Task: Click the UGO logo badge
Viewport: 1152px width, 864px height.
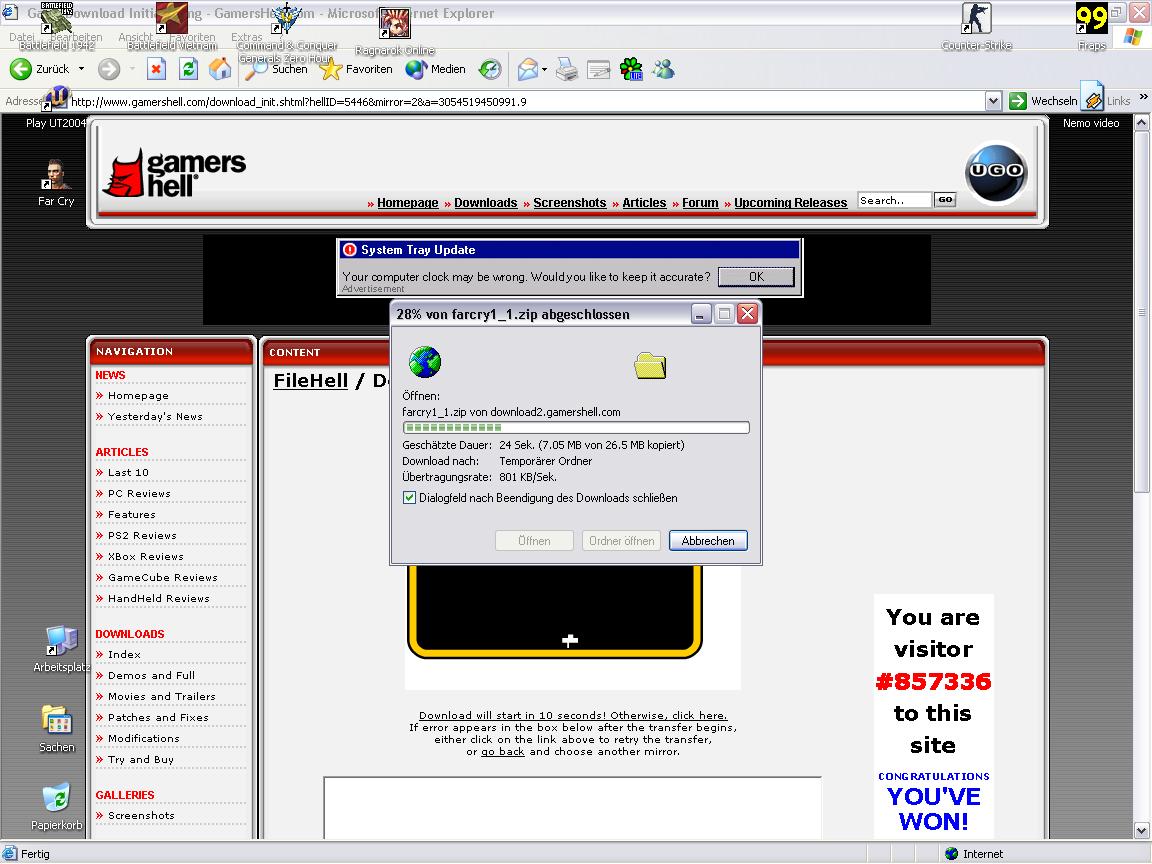Action: pos(996,171)
